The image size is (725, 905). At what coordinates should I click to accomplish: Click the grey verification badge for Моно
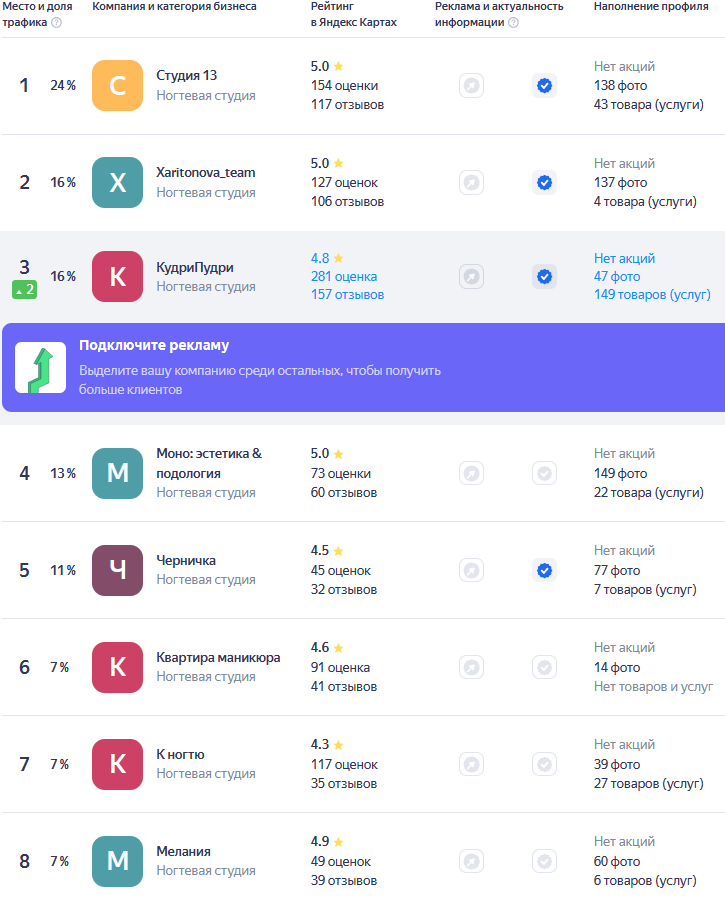click(x=544, y=474)
